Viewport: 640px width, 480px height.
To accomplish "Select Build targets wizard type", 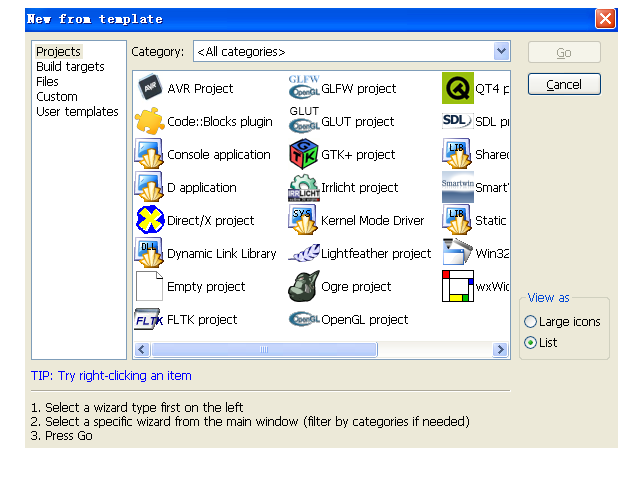I will click(70, 67).
